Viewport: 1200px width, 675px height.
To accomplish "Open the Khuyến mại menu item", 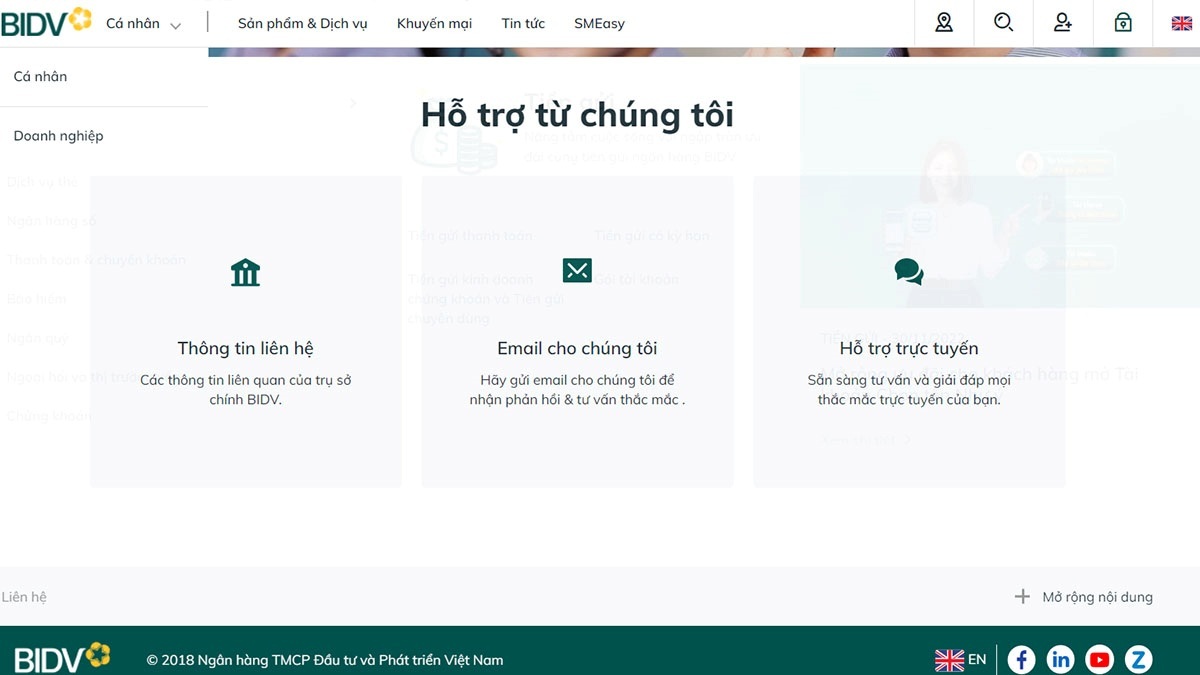I will pos(434,24).
